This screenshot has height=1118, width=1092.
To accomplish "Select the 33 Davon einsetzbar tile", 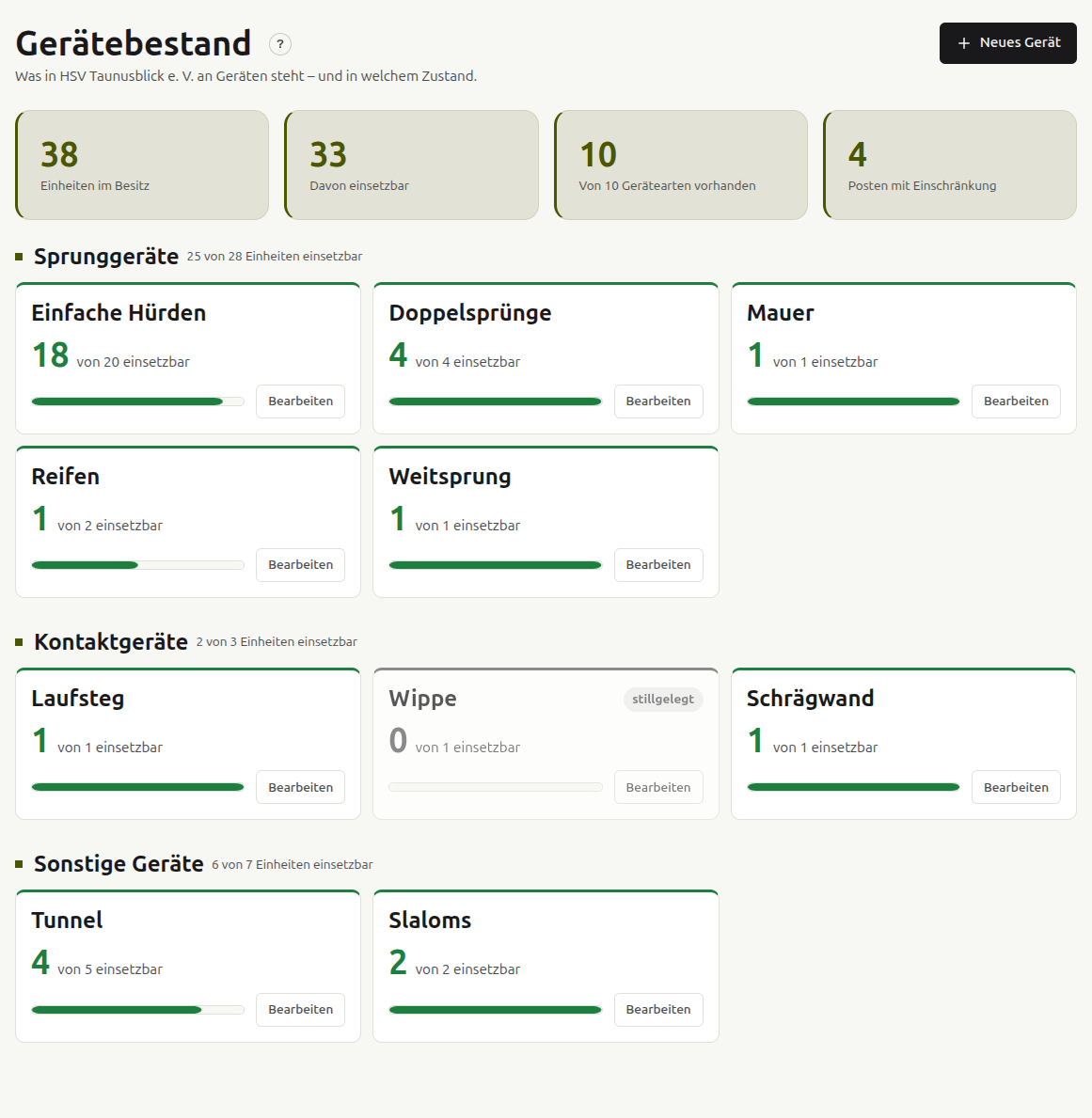I will (412, 165).
